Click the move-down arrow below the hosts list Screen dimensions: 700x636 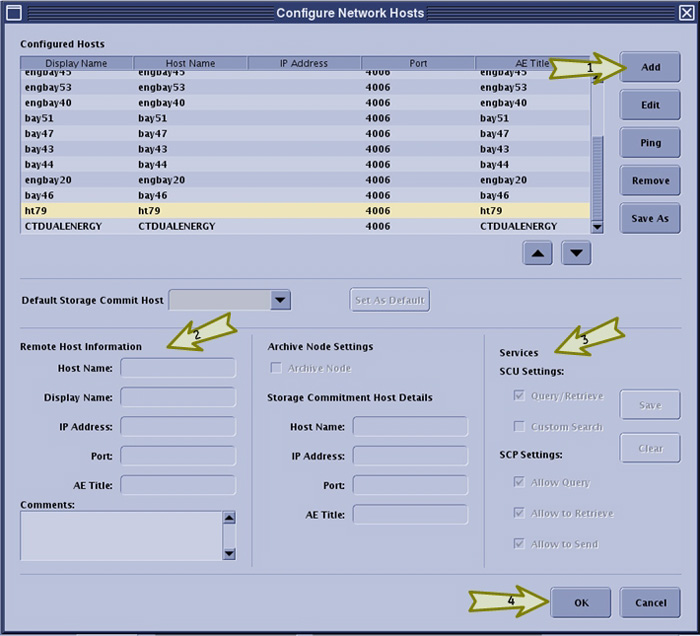point(576,253)
